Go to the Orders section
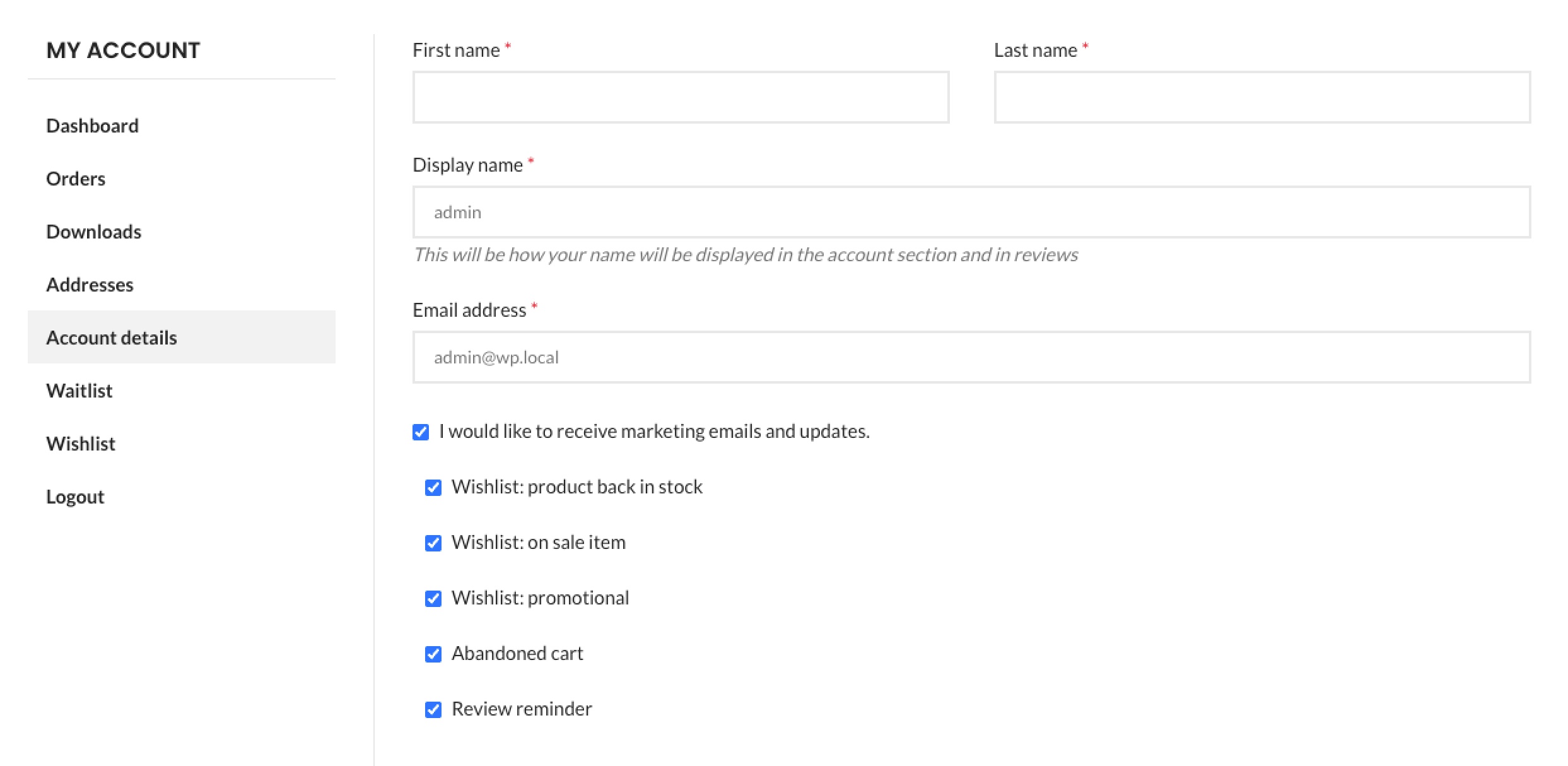Viewport: 1568px width, 766px height. (76, 179)
